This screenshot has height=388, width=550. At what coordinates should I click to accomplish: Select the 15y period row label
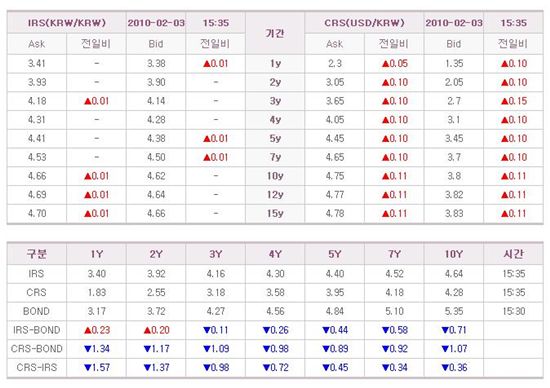tap(275, 214)
